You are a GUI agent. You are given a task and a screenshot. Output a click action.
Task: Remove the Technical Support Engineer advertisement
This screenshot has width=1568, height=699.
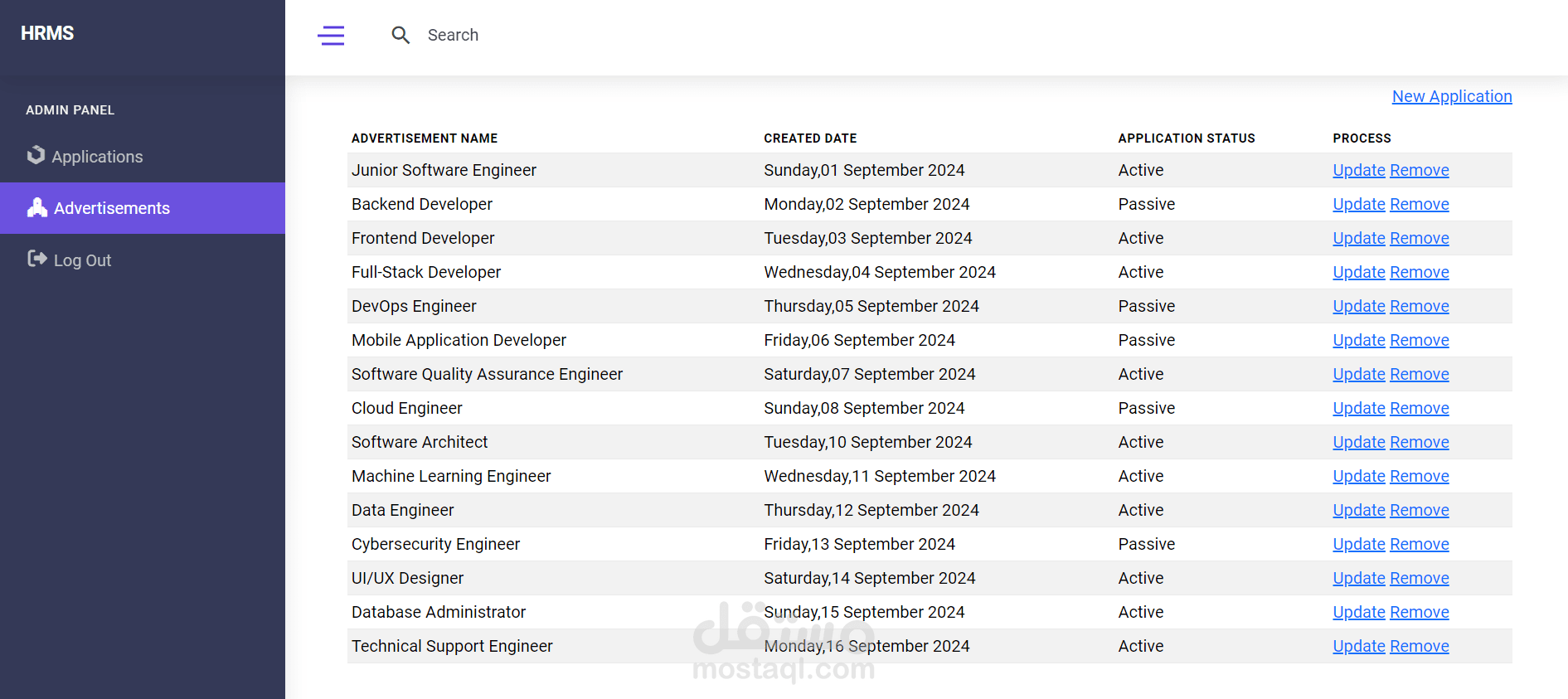coord(1420,646)
